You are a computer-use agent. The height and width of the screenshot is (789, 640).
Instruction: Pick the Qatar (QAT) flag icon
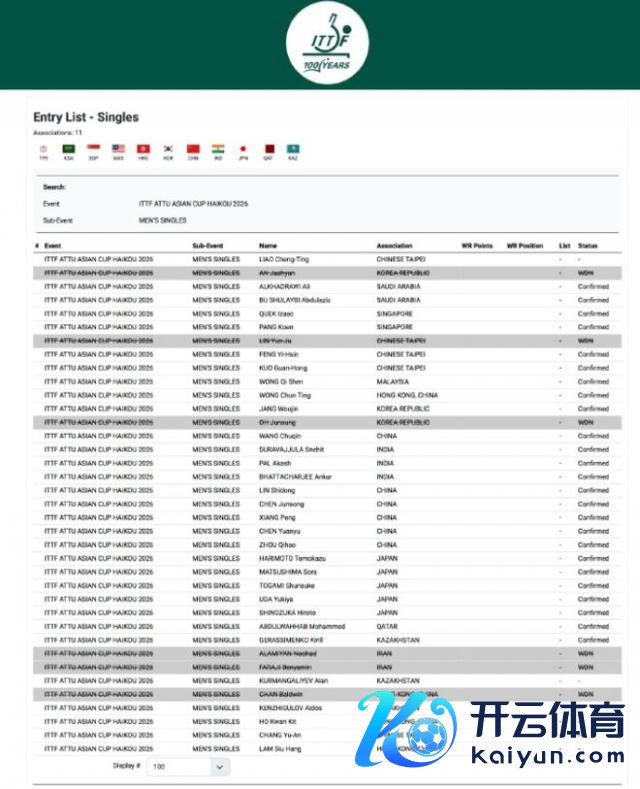point(268,149)
